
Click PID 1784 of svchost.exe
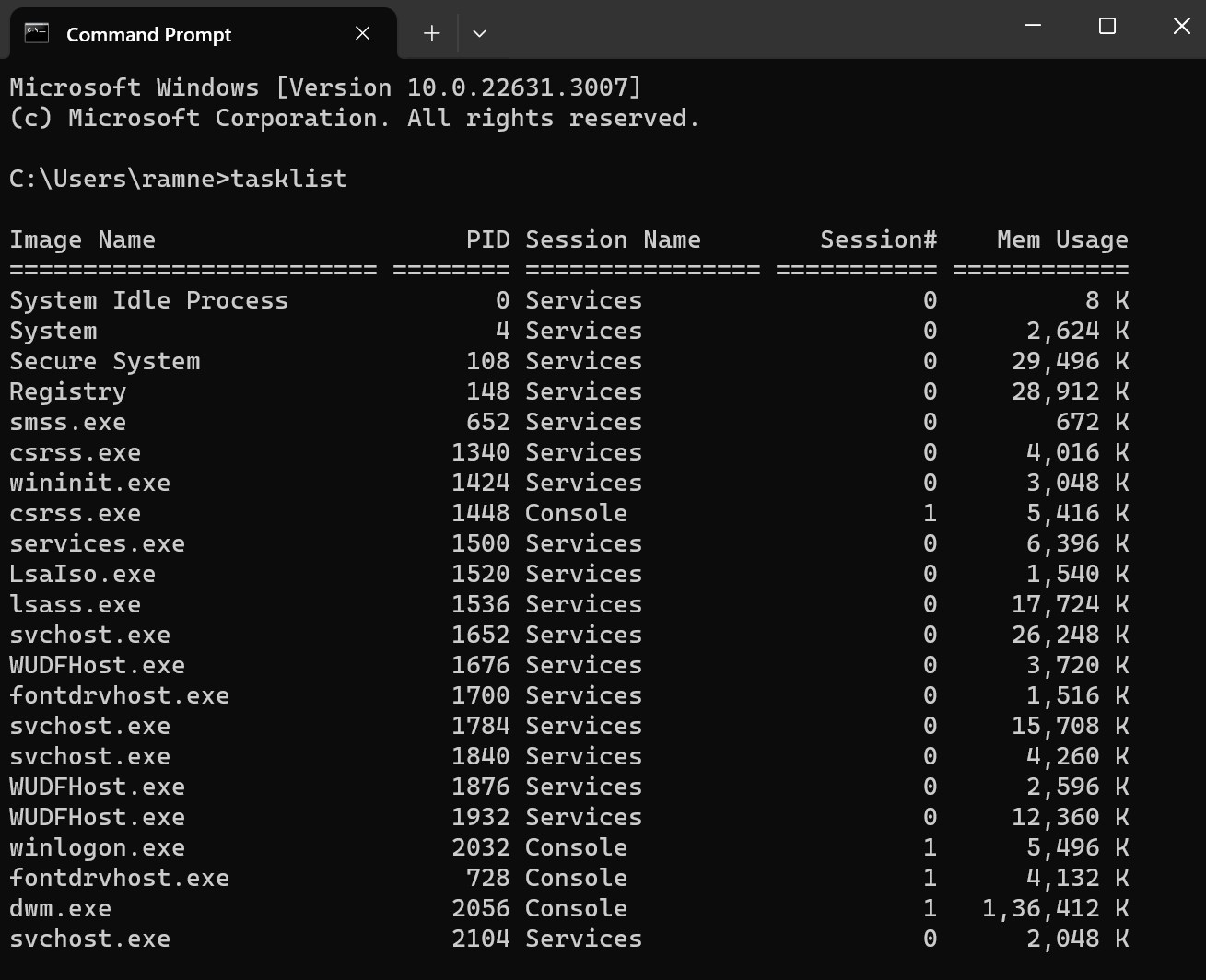pyautogui.click(x=481, y=726)
